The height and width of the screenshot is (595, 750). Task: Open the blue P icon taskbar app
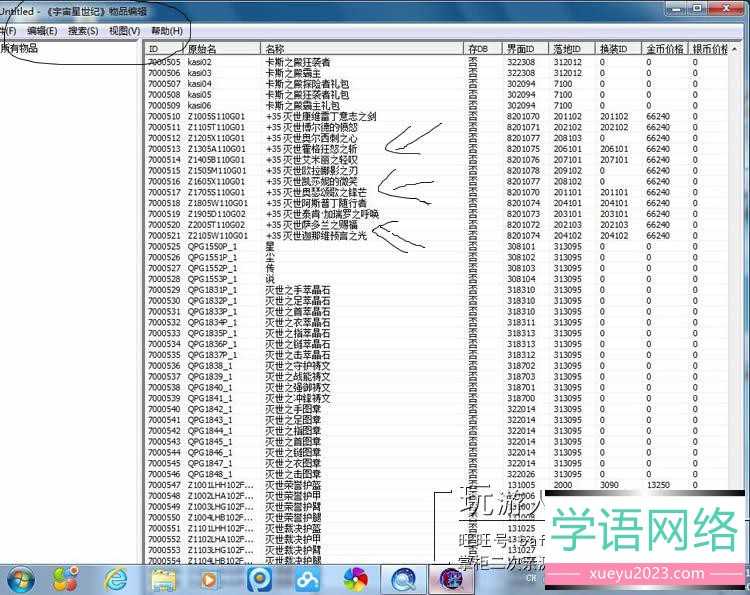(x=259, y=578)
